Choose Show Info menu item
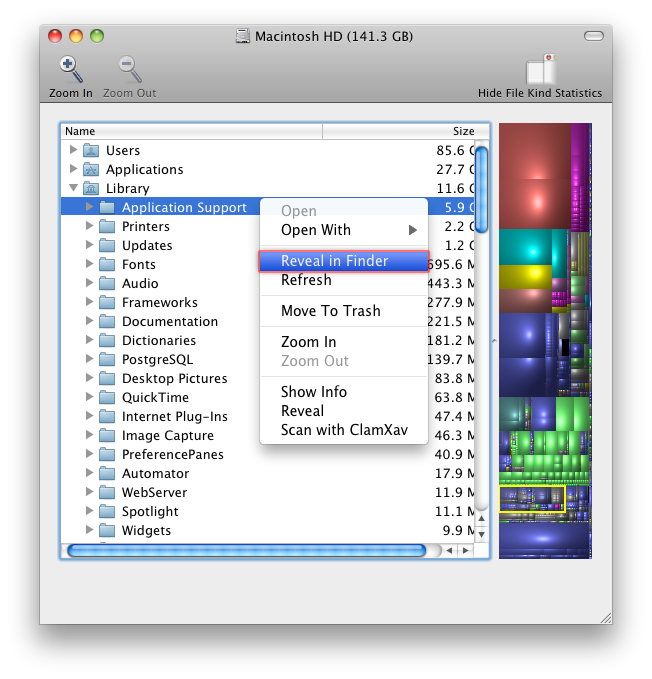652x679 pixels. (344, 392)
